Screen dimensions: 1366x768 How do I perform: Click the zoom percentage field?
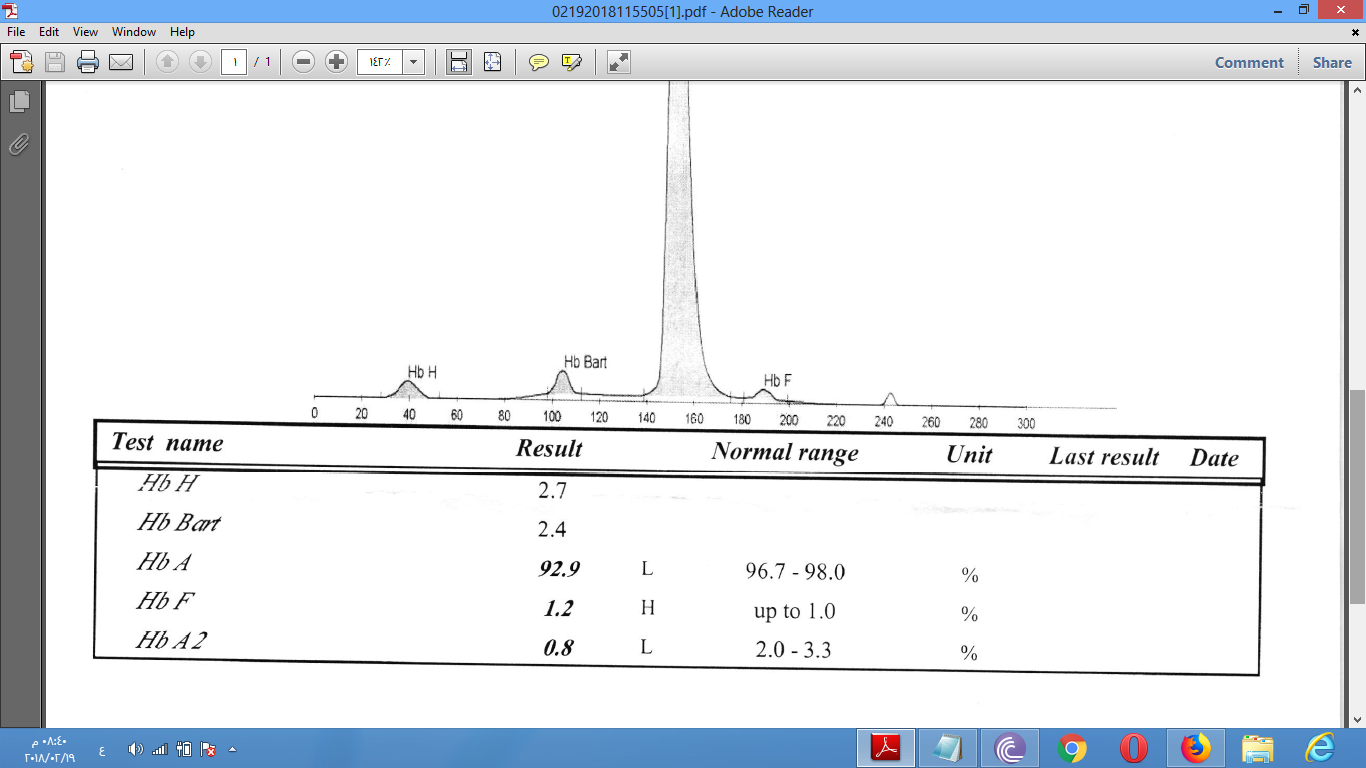[380, 62]
